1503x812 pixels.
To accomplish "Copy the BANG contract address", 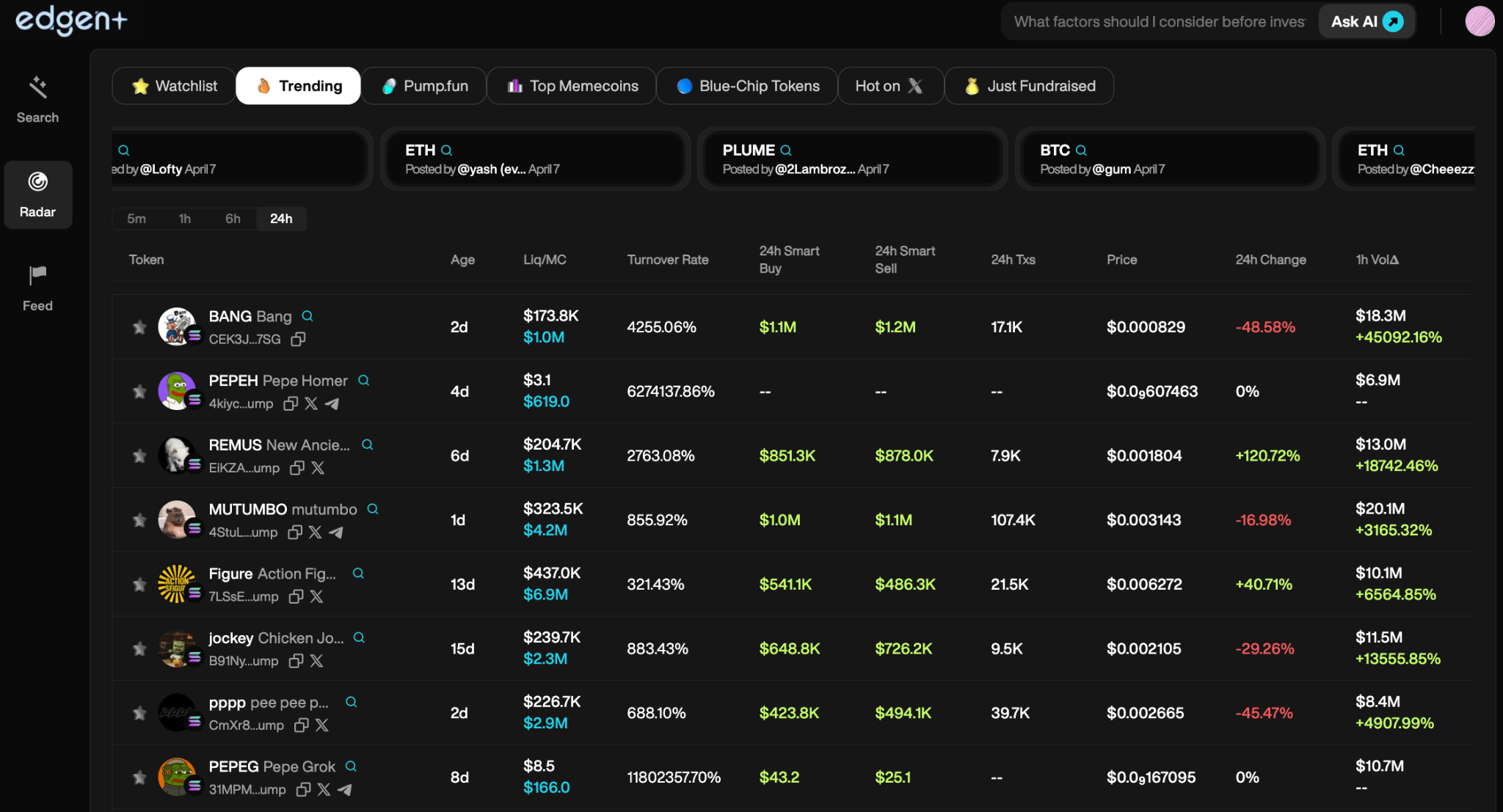I will tap(298, 339).
